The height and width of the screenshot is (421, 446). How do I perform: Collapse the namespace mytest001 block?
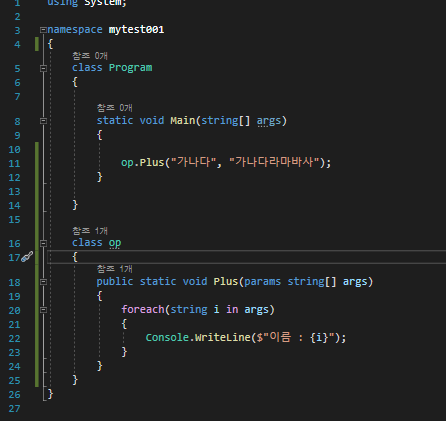(x=43, y=30)
